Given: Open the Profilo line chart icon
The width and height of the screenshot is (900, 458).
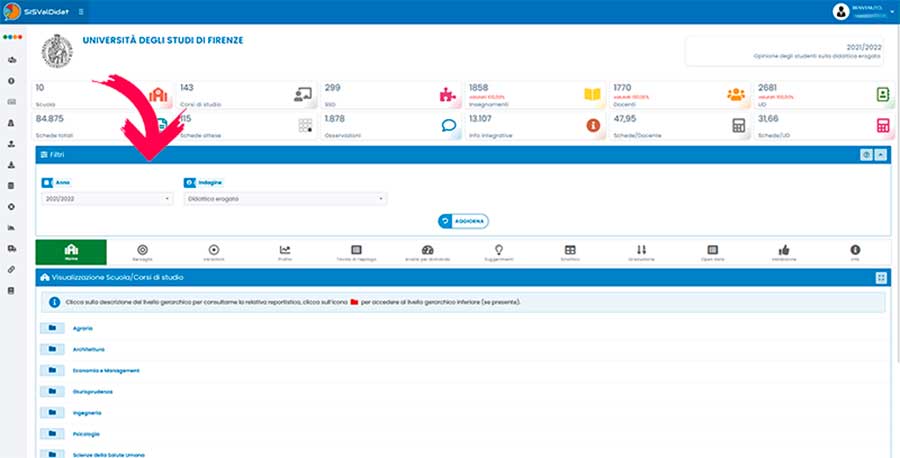Looking at the screenshot, I should (x=285, y=252).
